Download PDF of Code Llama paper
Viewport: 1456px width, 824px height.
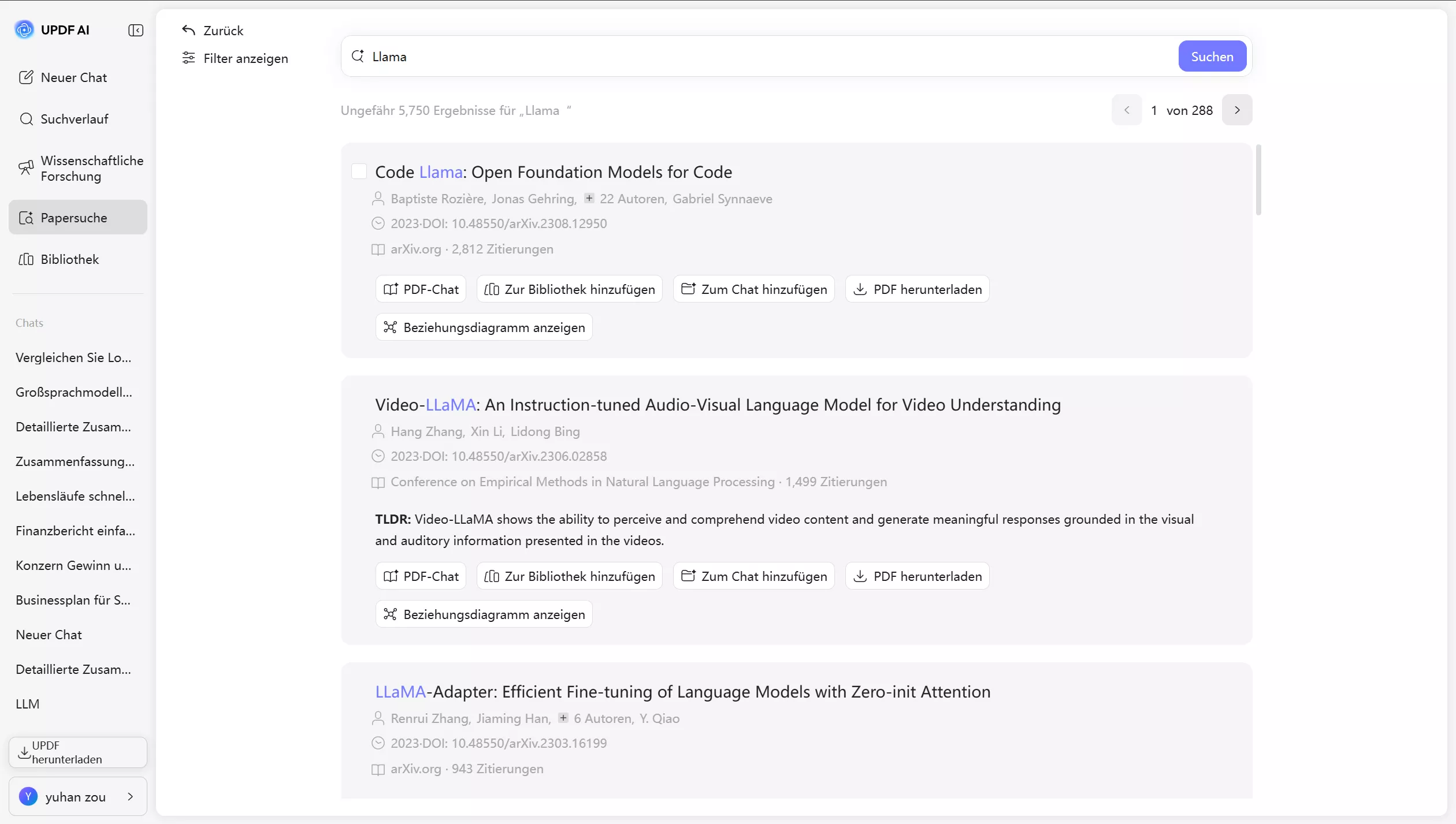(917, 289)
